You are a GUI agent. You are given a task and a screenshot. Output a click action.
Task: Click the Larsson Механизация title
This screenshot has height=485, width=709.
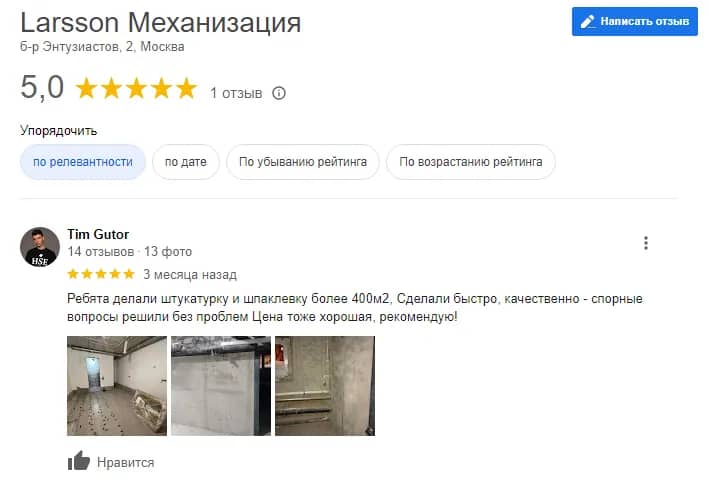[161, 23]
